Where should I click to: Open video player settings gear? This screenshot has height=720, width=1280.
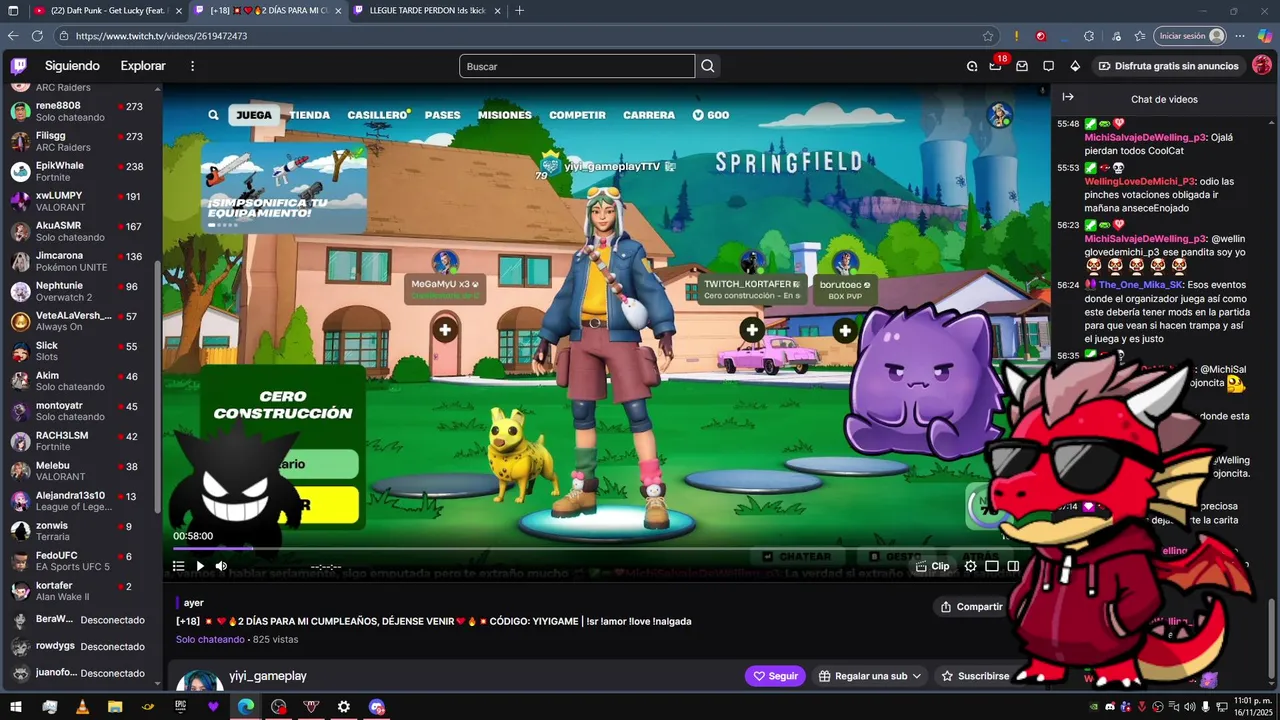coord(970,566)
